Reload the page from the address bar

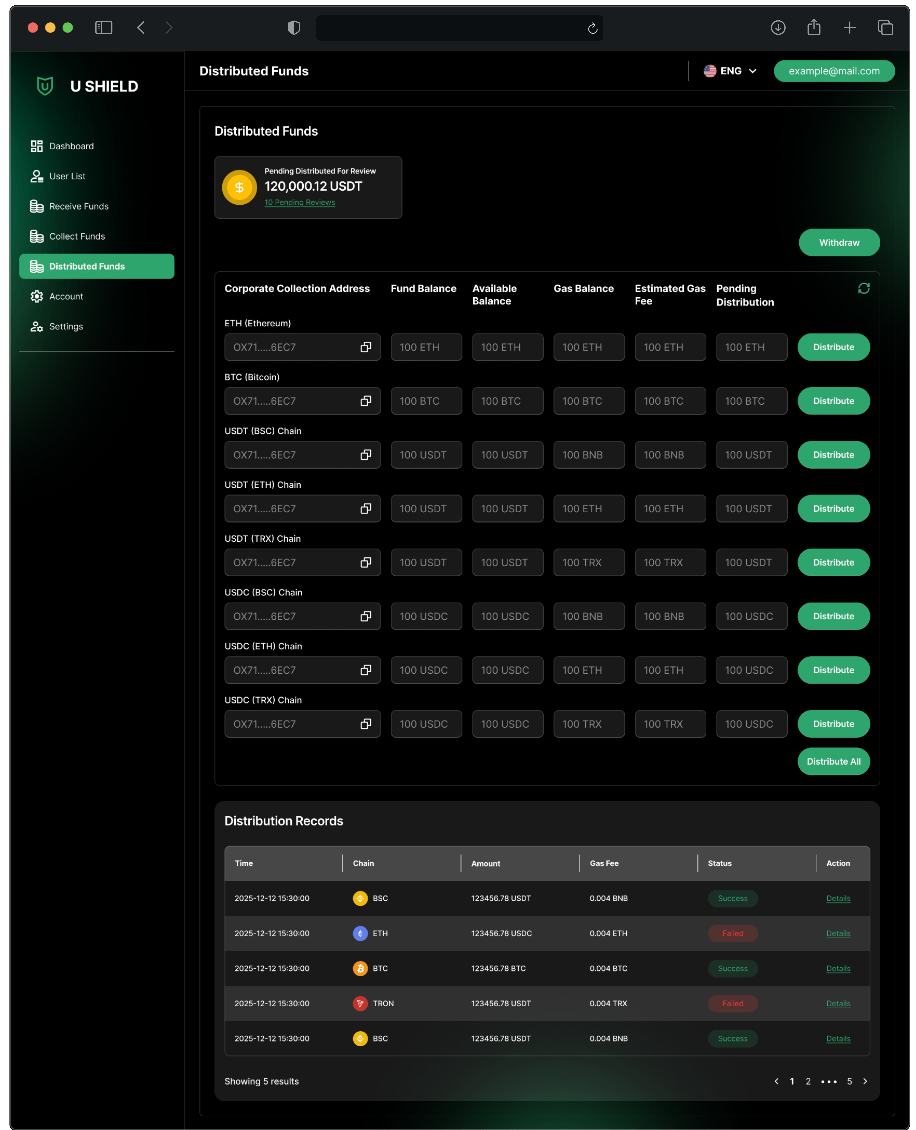pos(593,29)
